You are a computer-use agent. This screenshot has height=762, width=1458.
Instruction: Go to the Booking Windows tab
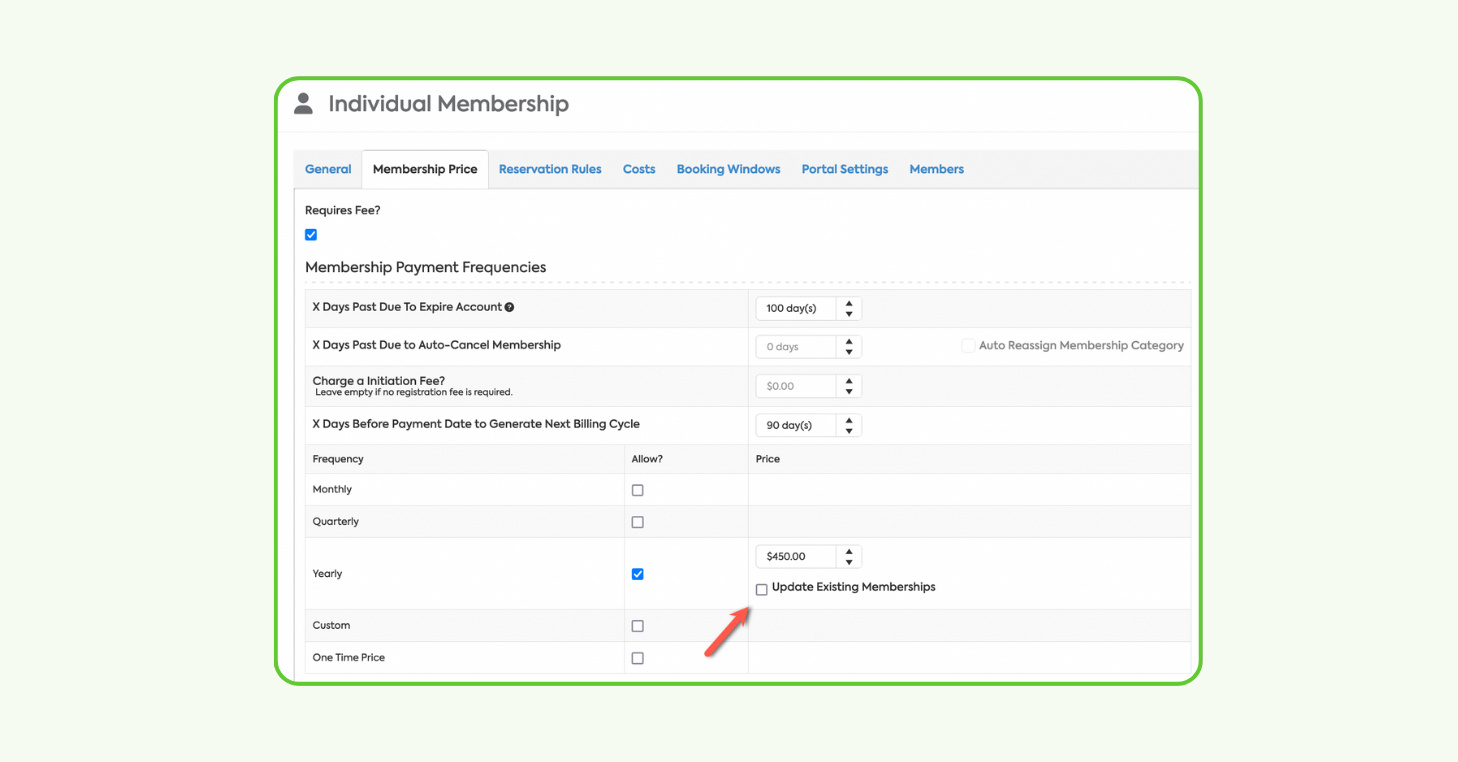pos(728,168)
